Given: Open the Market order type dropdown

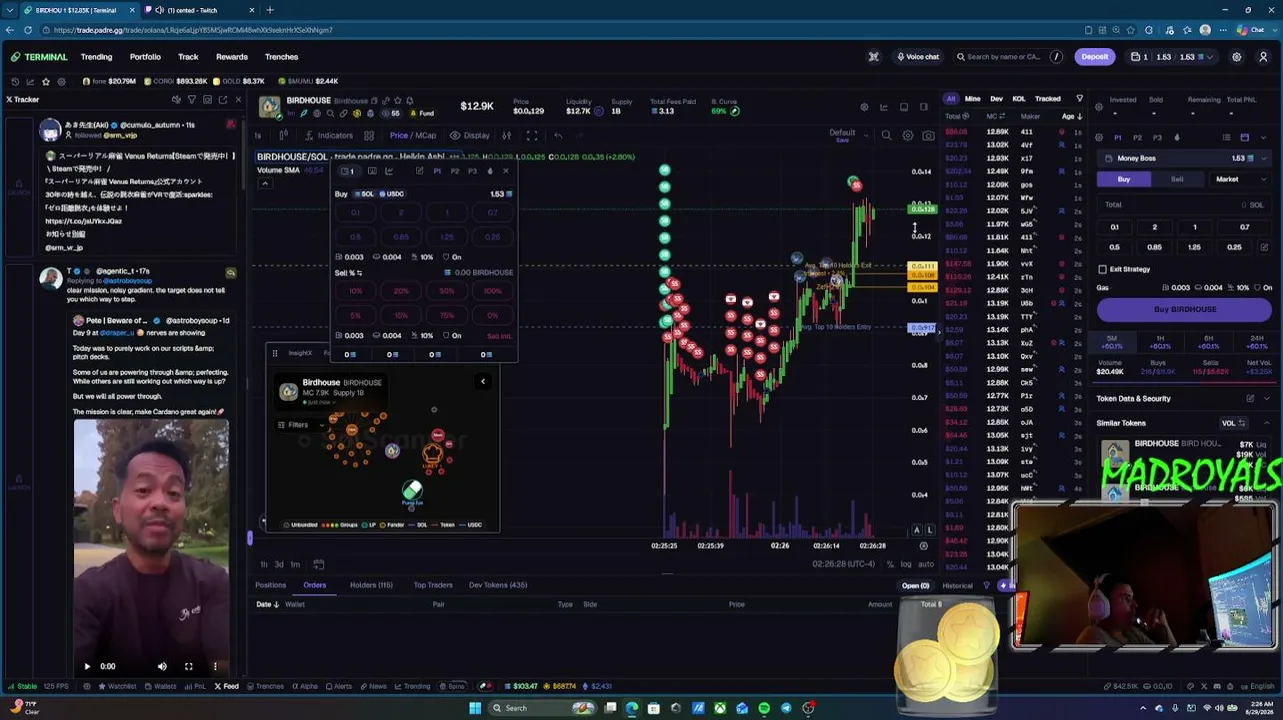Looking at the screenshot, I should pos(1239,179).
